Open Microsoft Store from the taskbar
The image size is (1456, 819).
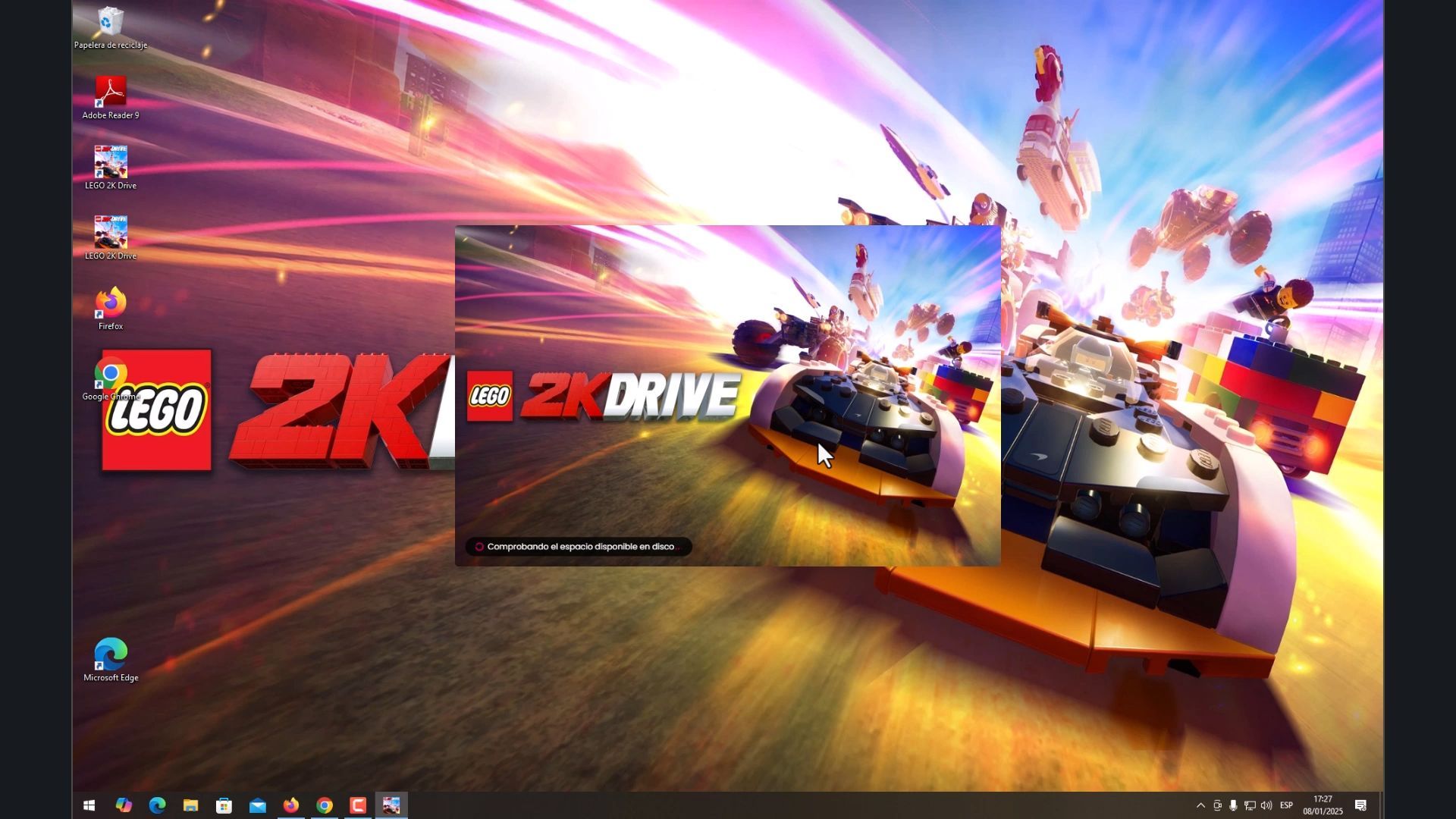click(x=224, y=805)
